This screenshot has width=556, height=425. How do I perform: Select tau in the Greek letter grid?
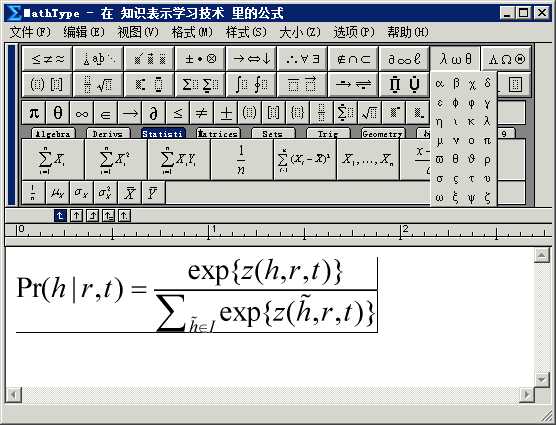coord(472,179)
